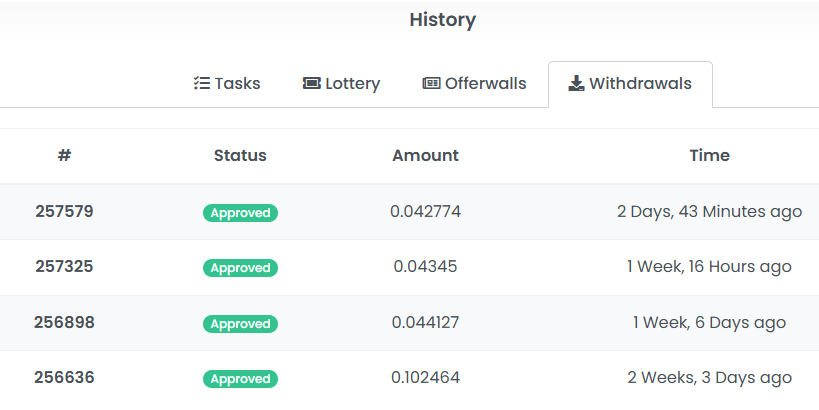Click the amount 0.04345
This screenshot has width=819, height=410.
tap(426, 266)
